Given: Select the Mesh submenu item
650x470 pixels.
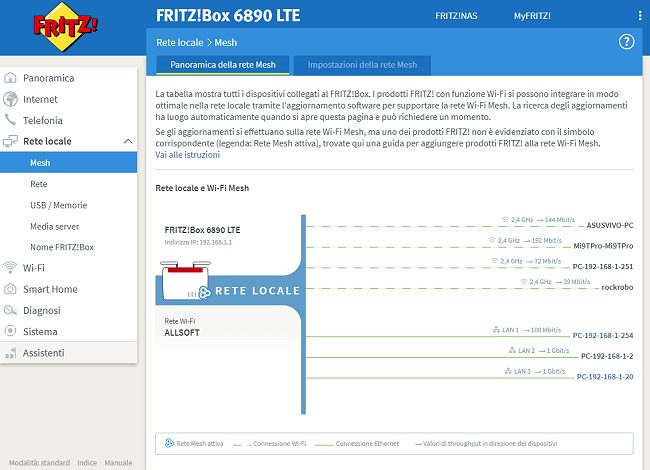Looking at the screenshot, I should 68,162.
